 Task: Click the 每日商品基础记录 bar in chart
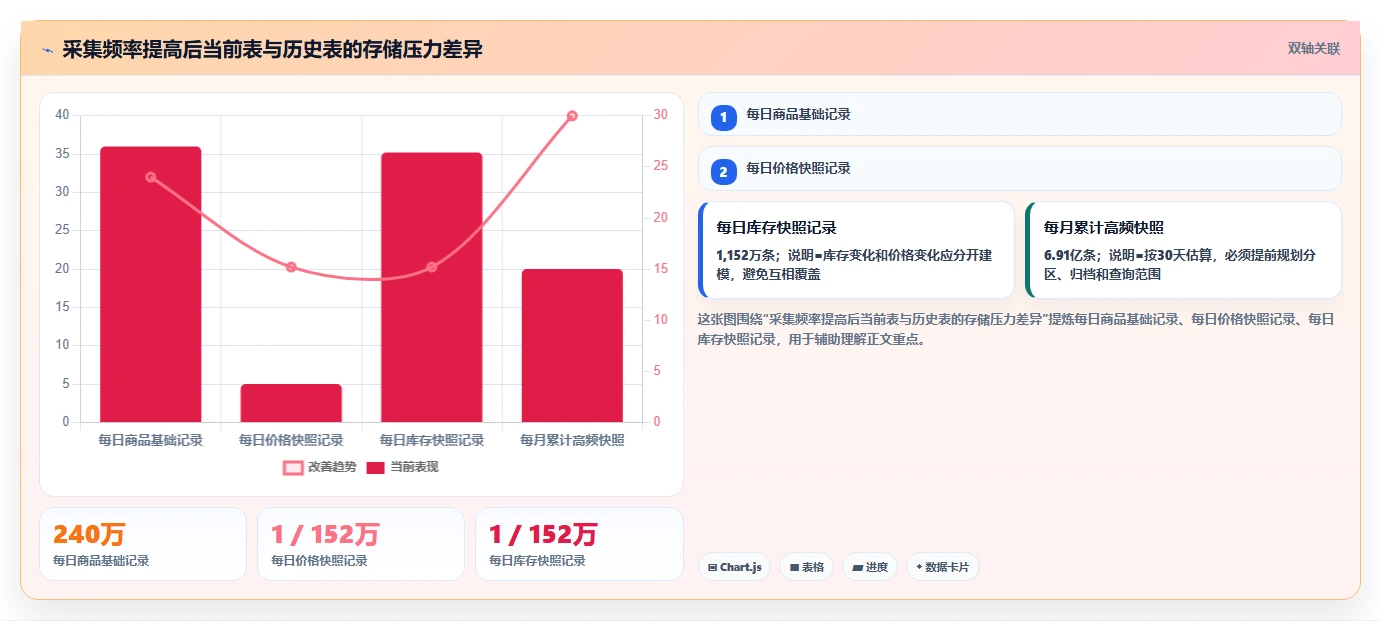click(x=151, y=284)
